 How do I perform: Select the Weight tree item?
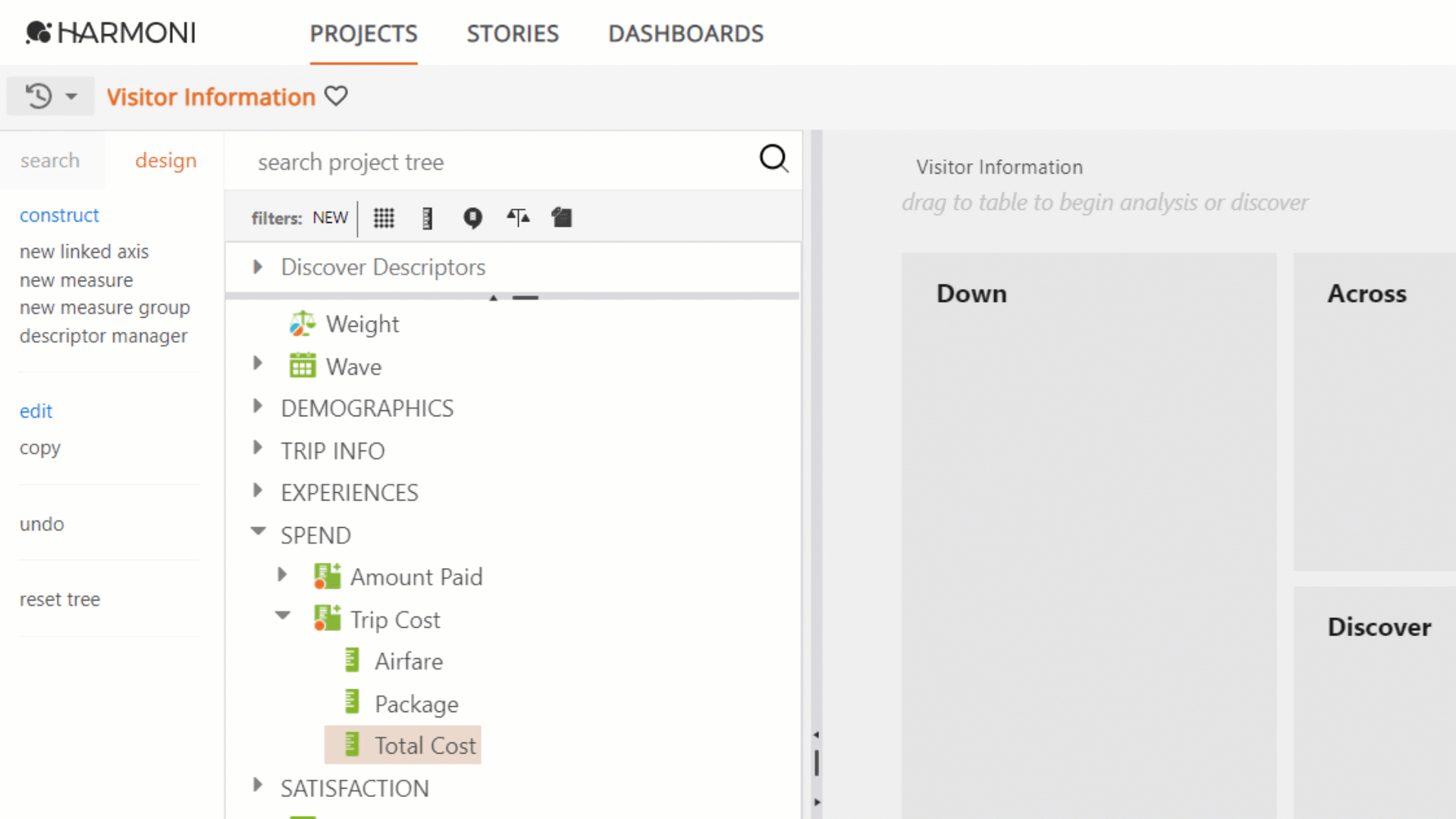pyautogui.click(x=362, y=324)
